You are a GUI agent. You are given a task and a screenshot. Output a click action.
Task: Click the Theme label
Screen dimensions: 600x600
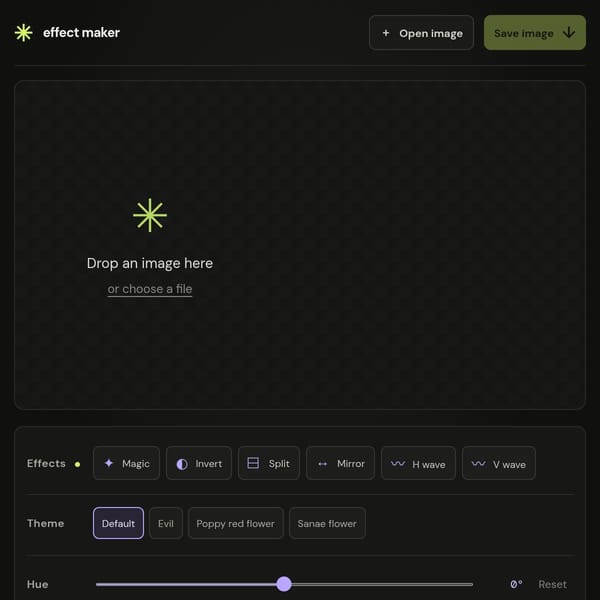coord(46,523)
